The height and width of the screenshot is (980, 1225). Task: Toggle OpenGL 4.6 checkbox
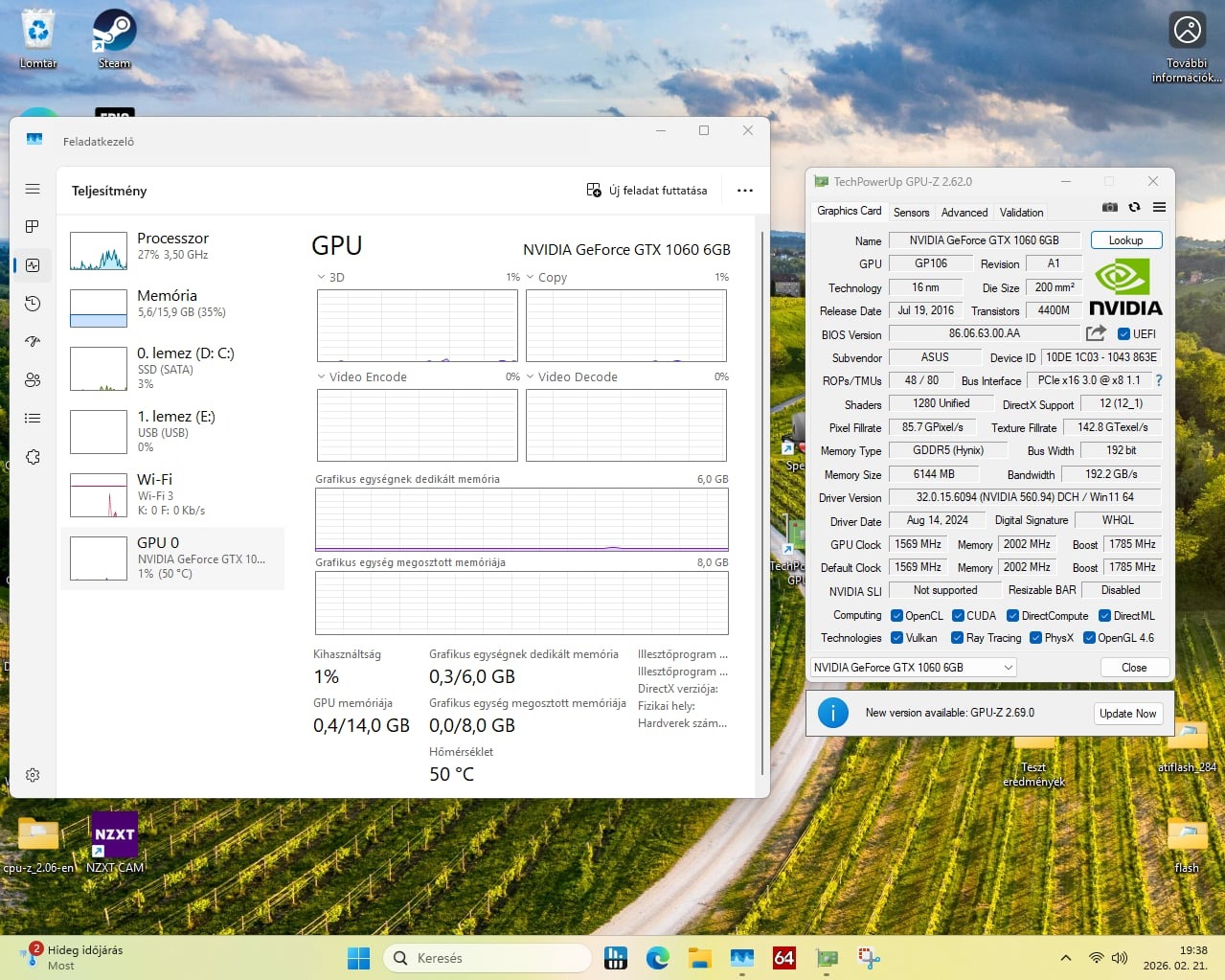[1089, 638]
